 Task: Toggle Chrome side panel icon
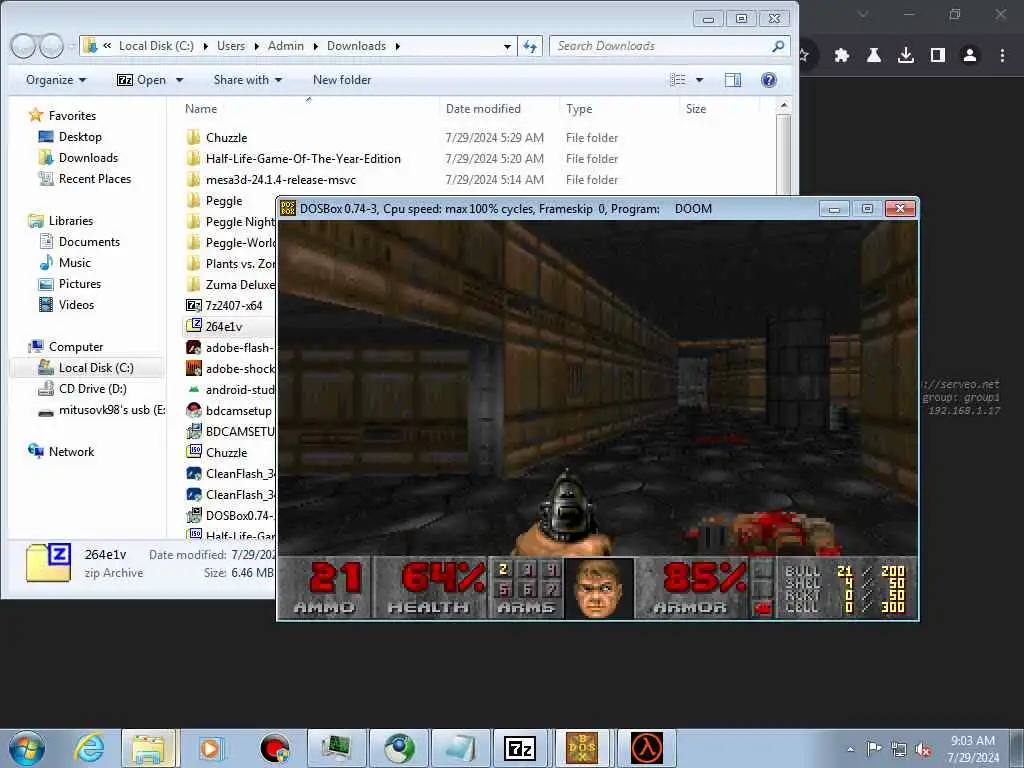click(x=938, y=56)
